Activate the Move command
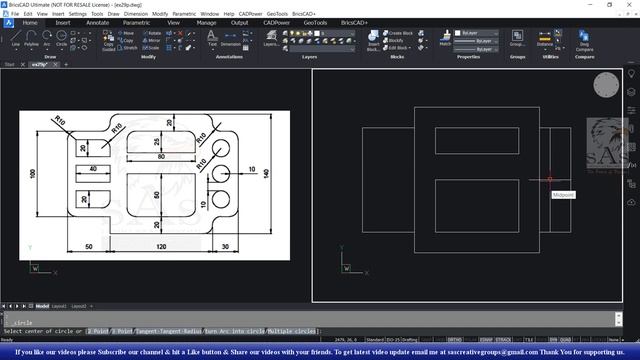The height and width of the screenshot is (360, 640). (x=126, y=33)
